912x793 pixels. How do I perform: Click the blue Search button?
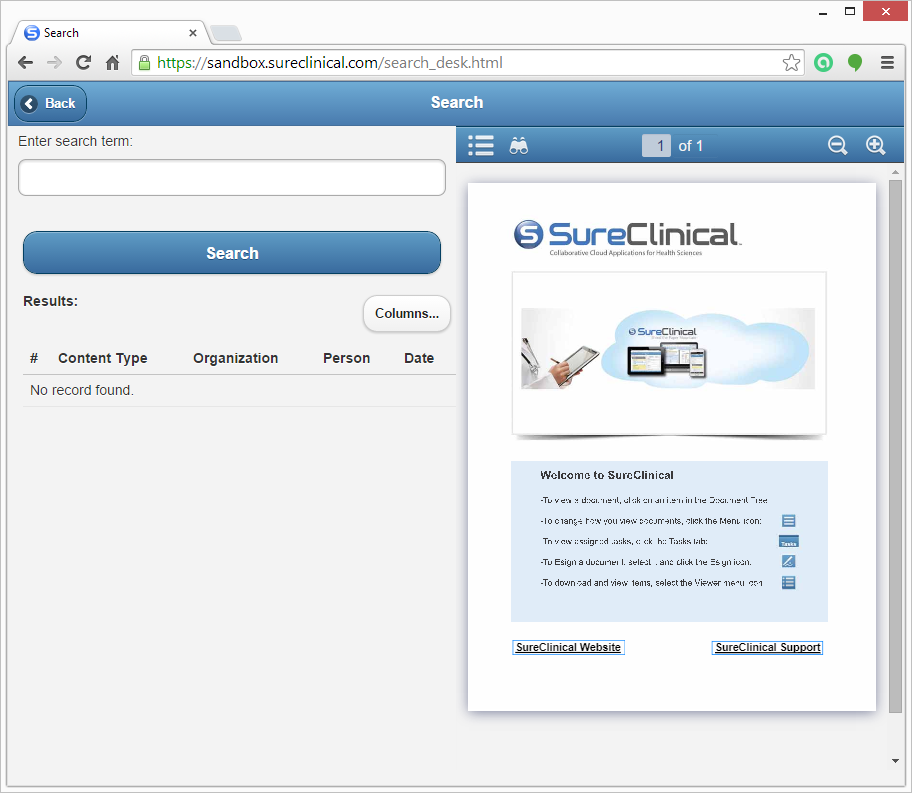point(232,253)
